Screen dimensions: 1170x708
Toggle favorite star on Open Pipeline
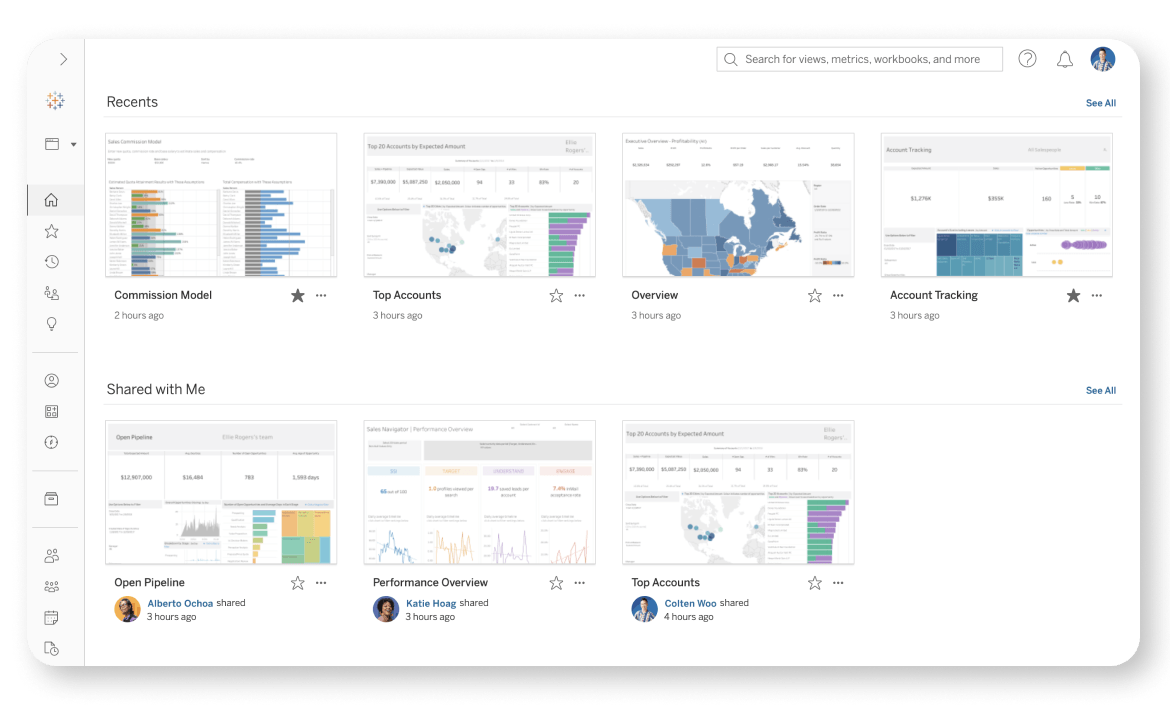coord(297,583)
